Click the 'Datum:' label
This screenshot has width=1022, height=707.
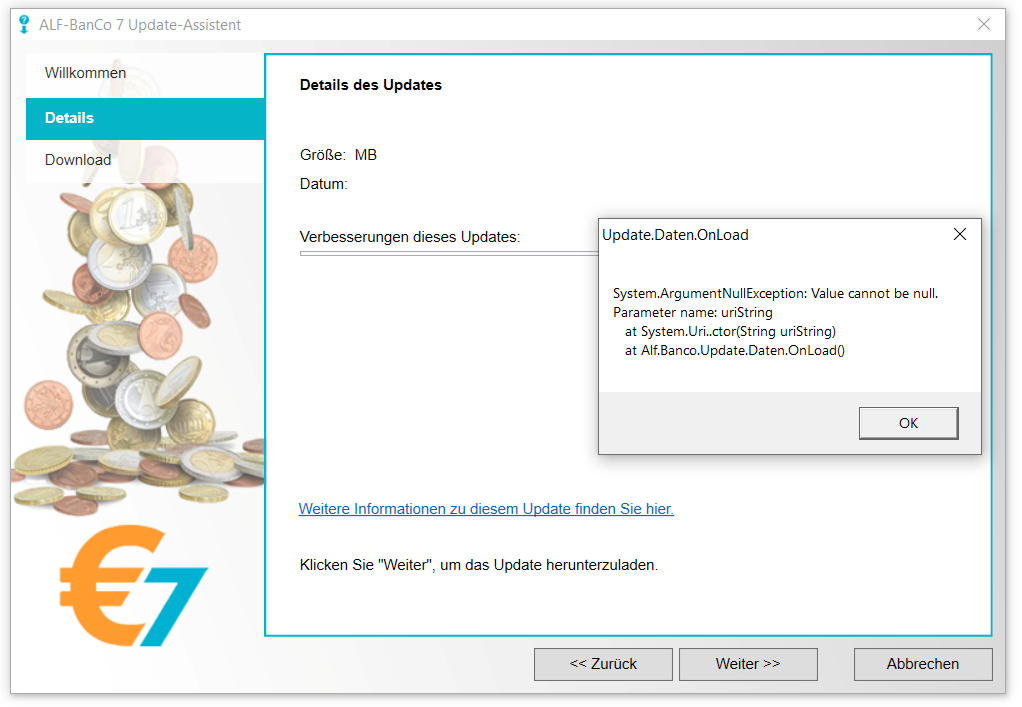pos(323,184)
